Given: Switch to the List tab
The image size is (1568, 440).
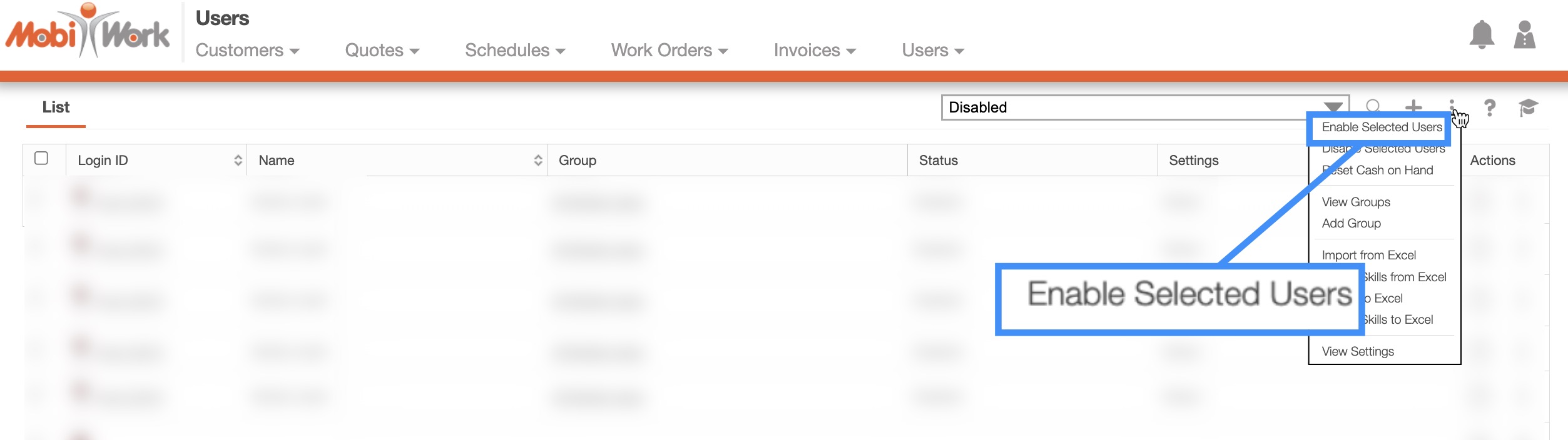Looking at the screenshot, I should 56,107.
